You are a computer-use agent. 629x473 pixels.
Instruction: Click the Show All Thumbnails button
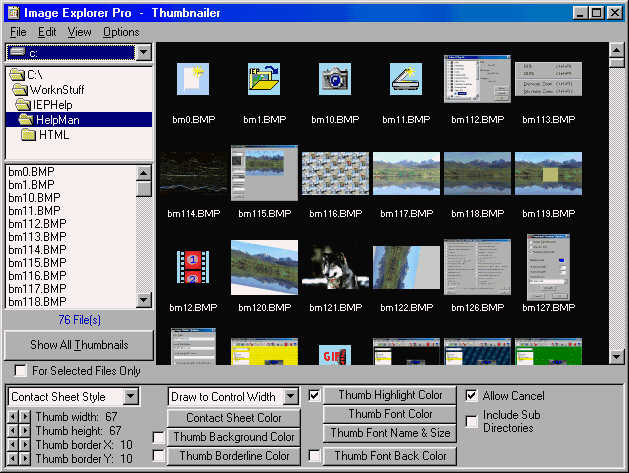(79, 345)
